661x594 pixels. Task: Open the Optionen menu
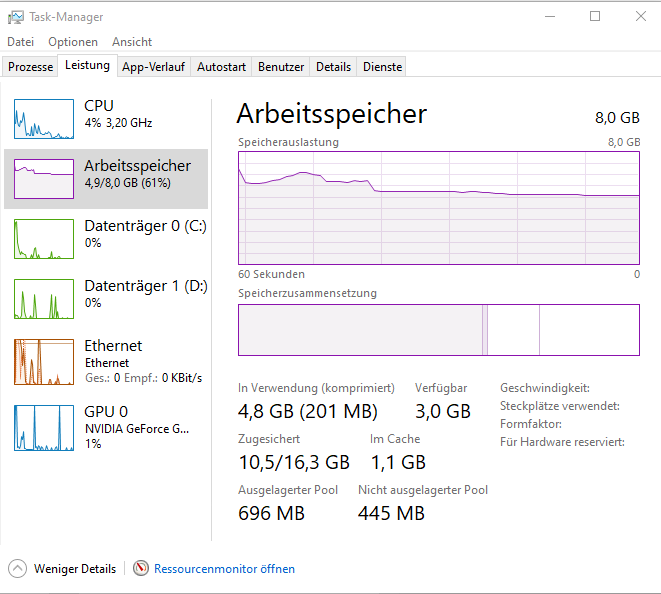tap(73, 42)
